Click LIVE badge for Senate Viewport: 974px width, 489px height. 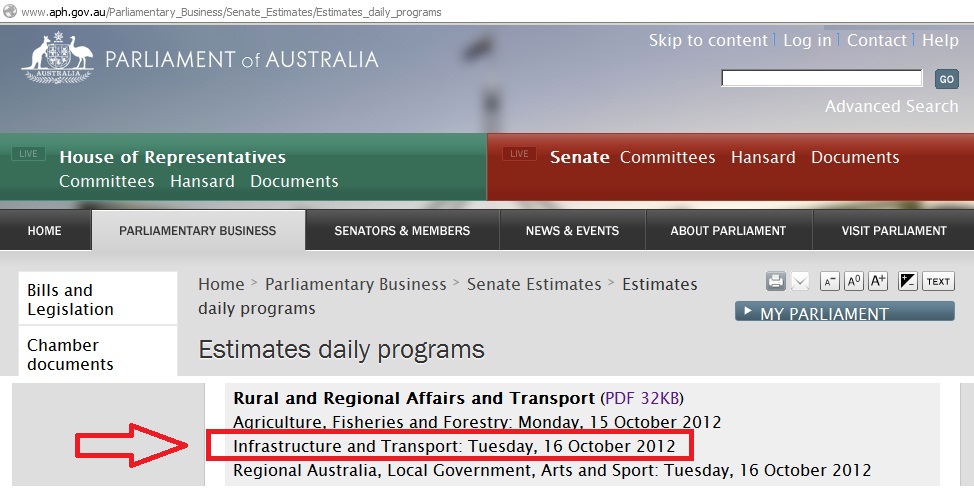[519, 153]
